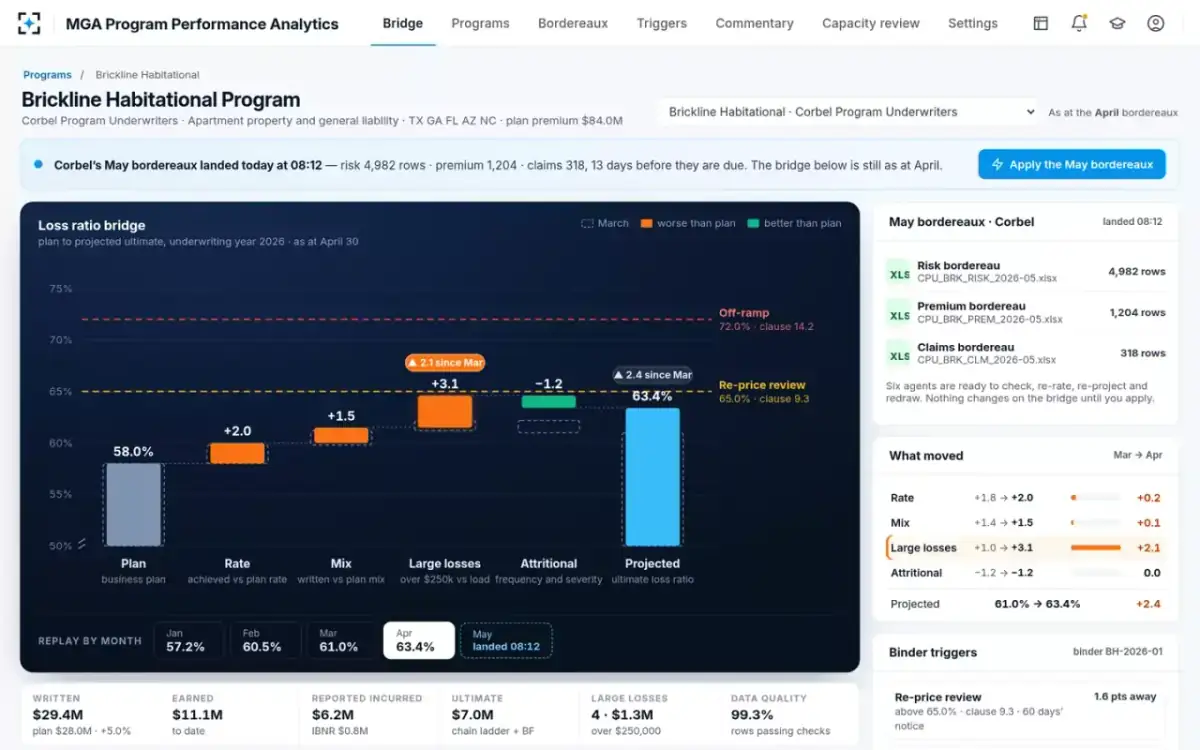Open the Settings tab
Image resolution: width=1200 pixels, height=750 pixels.
973,23
